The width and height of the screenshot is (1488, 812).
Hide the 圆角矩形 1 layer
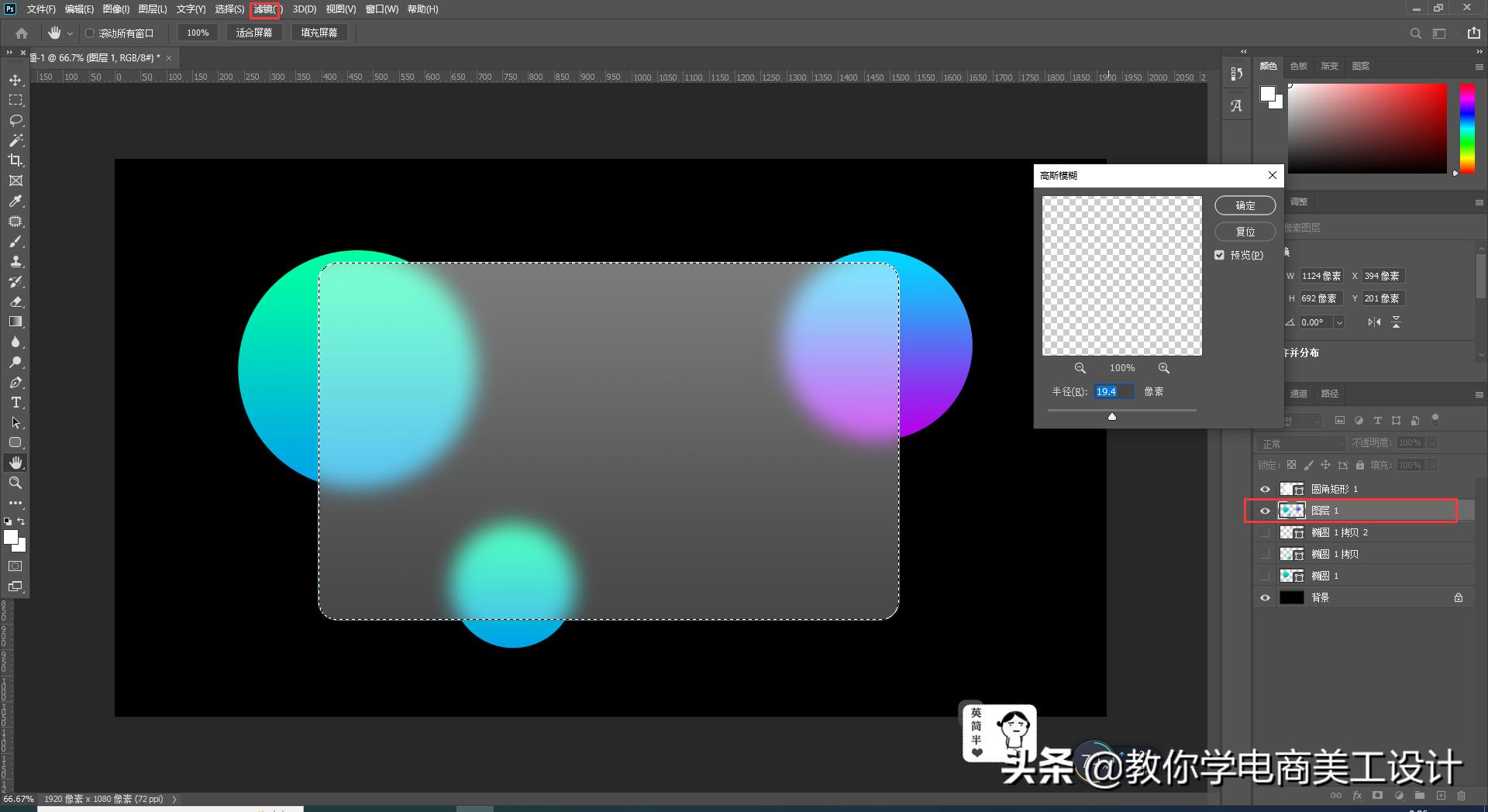(1265, 489)
